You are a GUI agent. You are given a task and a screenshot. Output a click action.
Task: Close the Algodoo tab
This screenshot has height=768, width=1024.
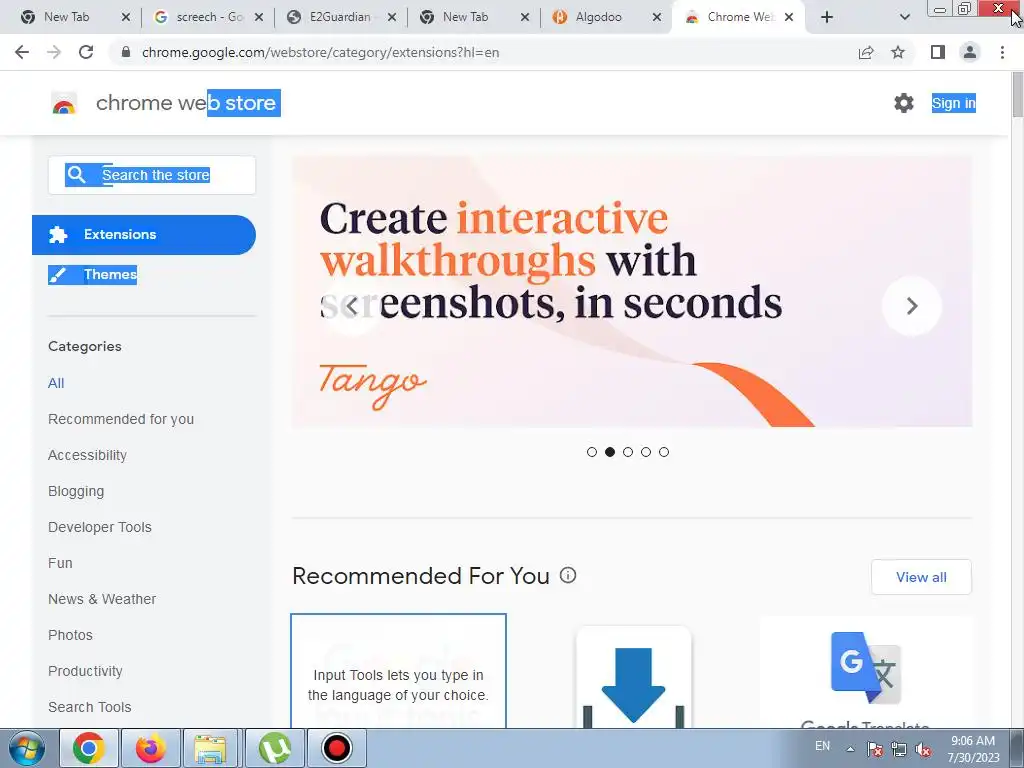pos(657,17)
